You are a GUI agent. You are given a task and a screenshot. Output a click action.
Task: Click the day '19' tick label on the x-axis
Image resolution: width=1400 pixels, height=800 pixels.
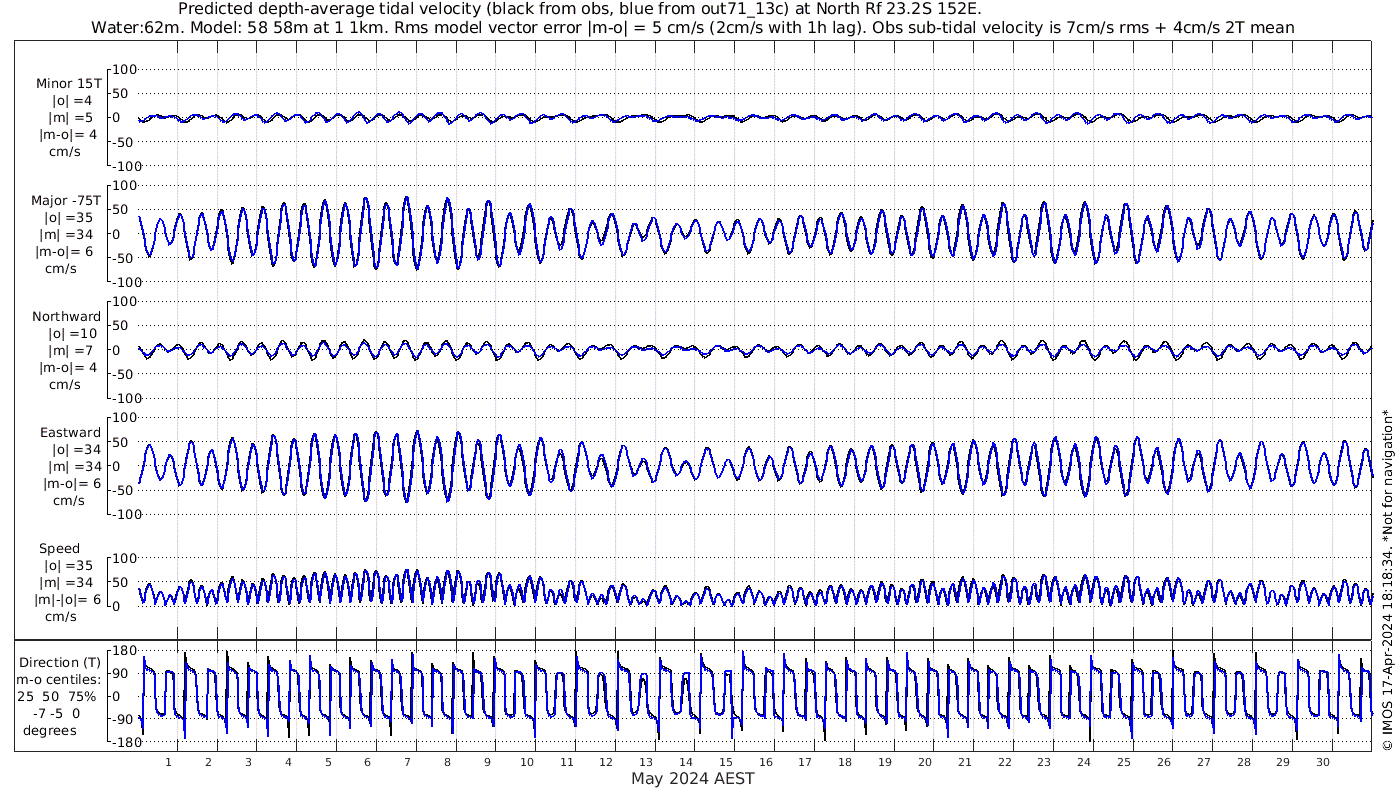coord(885,762)
